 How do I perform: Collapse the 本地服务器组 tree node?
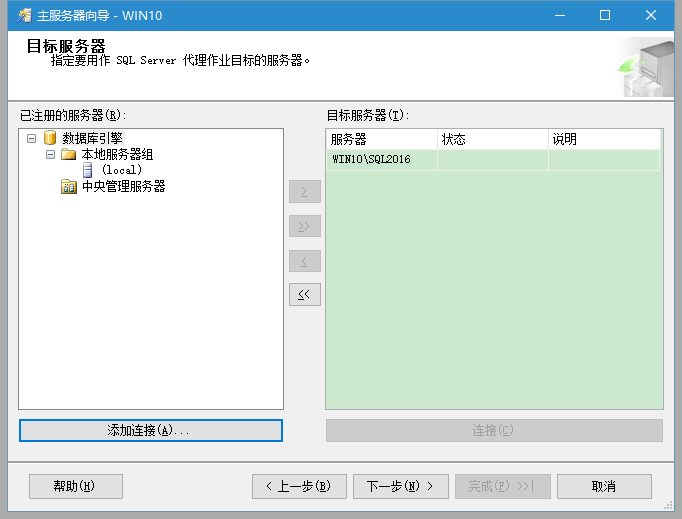pos(50,155)
